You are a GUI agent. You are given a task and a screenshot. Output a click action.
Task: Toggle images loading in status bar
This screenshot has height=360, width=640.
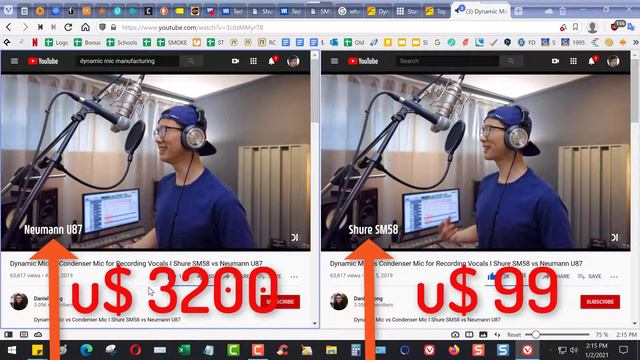(x=483, y=335)
